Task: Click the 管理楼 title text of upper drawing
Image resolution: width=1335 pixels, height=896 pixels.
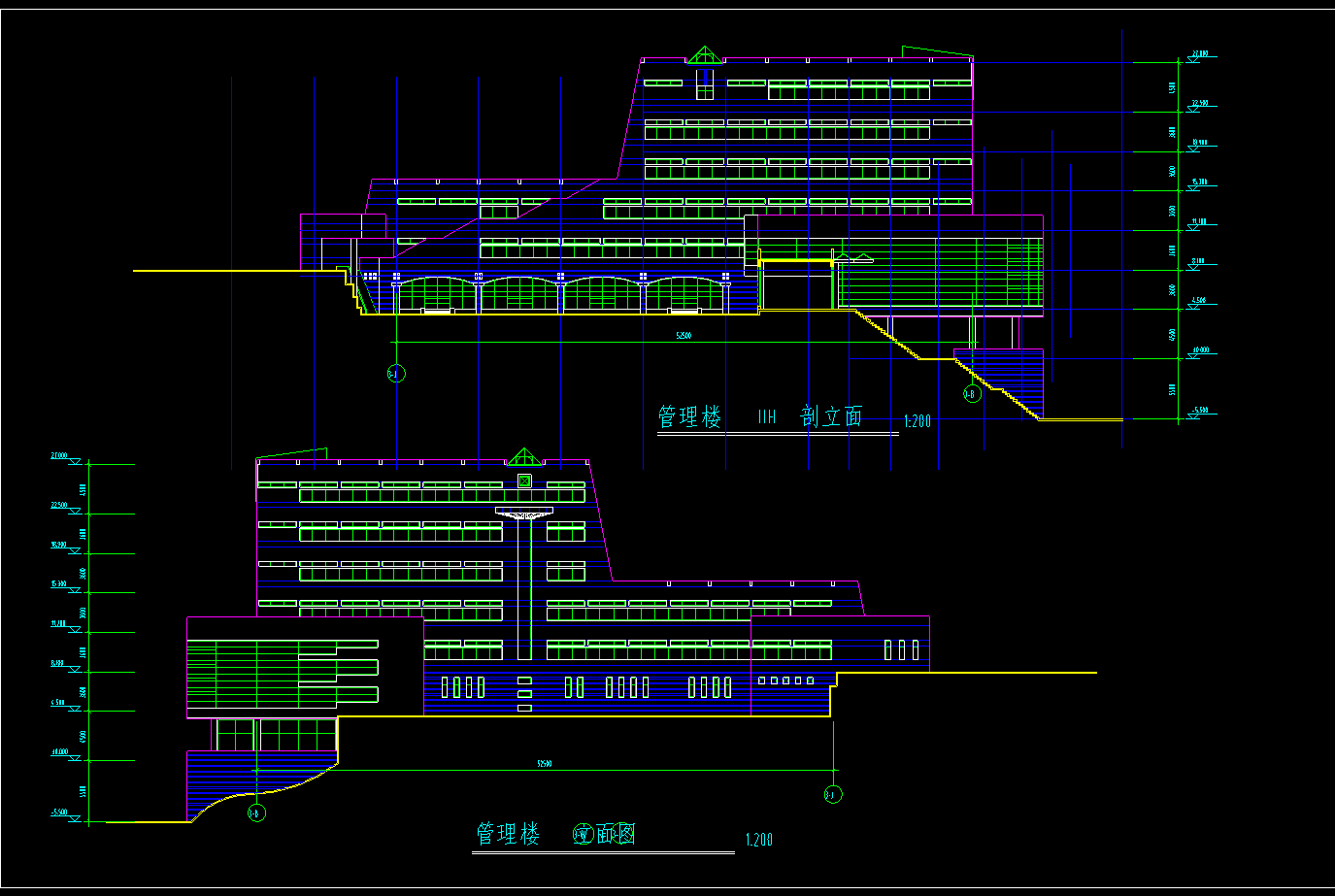Action: click(689, 417)
